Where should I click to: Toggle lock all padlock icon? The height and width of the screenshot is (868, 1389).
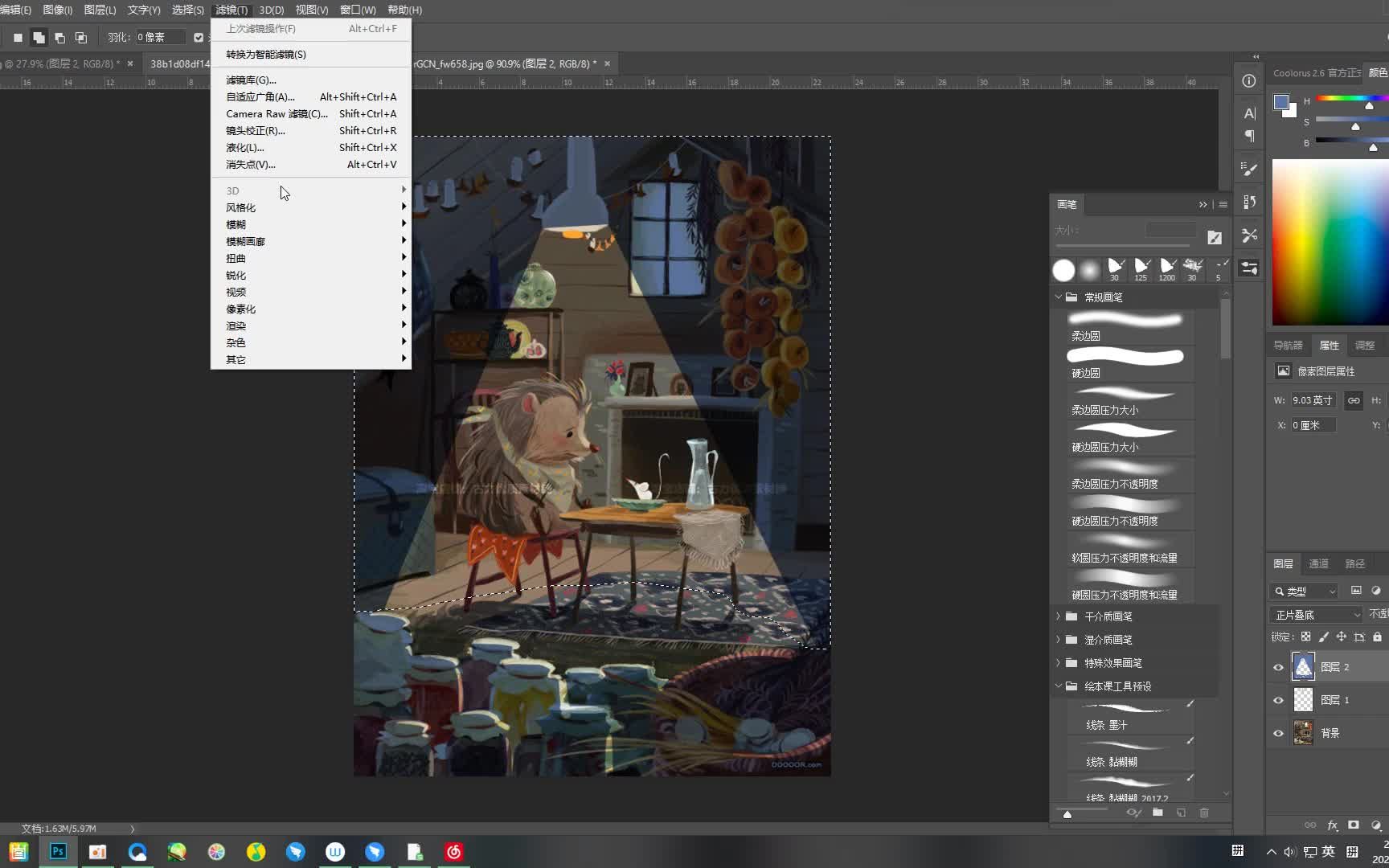pos(1377,637)
